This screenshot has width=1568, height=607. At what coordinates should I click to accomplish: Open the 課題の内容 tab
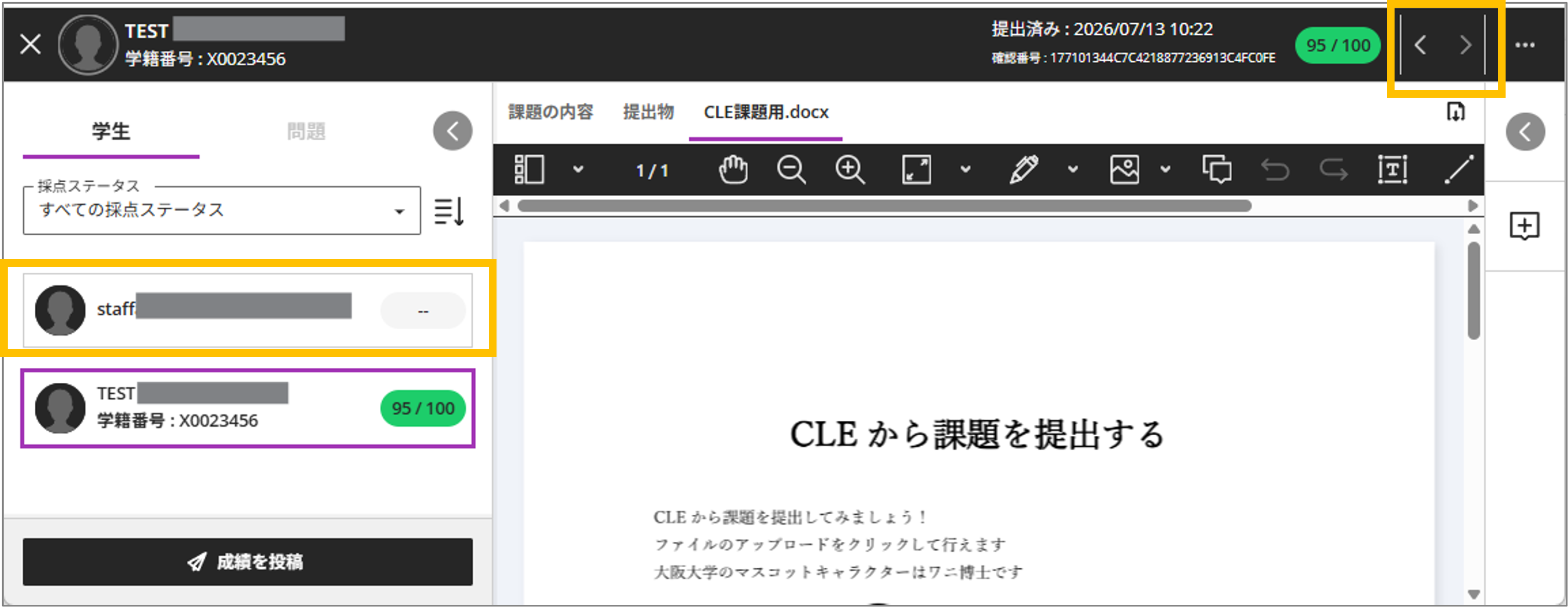(x=550, y=112)
